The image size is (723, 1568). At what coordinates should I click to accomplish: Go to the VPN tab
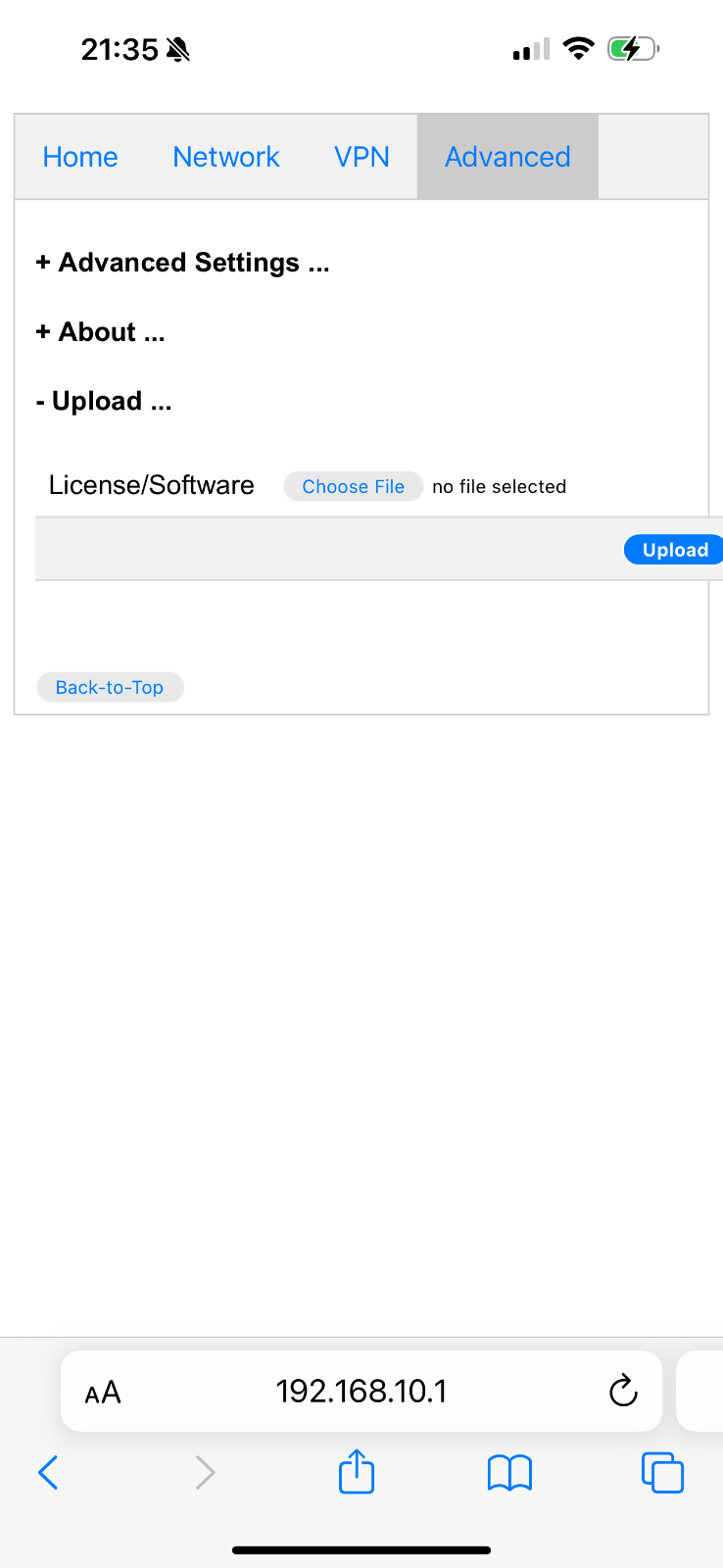[361, 157]
